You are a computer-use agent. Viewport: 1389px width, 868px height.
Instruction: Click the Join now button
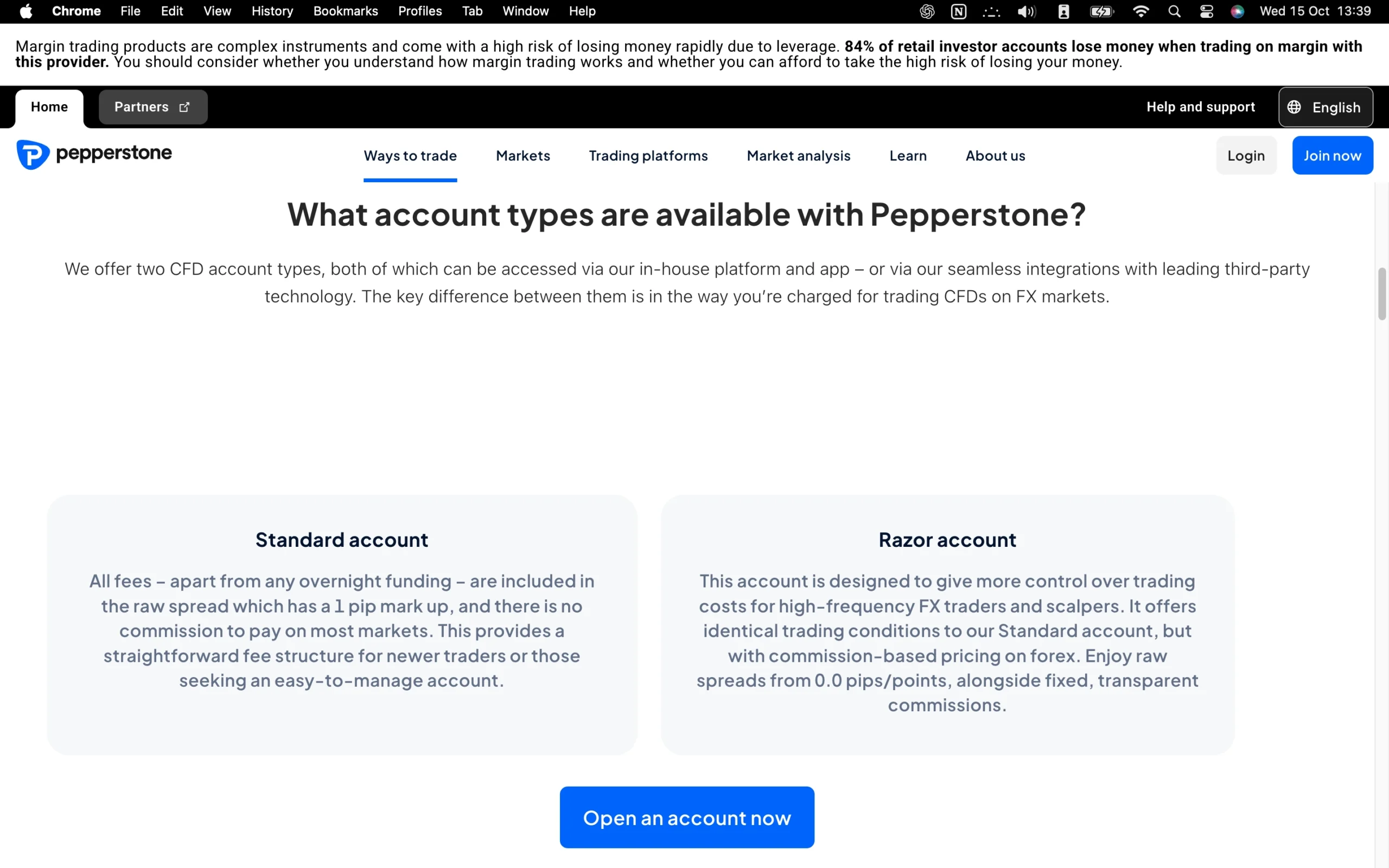(x=1332, y=156)
